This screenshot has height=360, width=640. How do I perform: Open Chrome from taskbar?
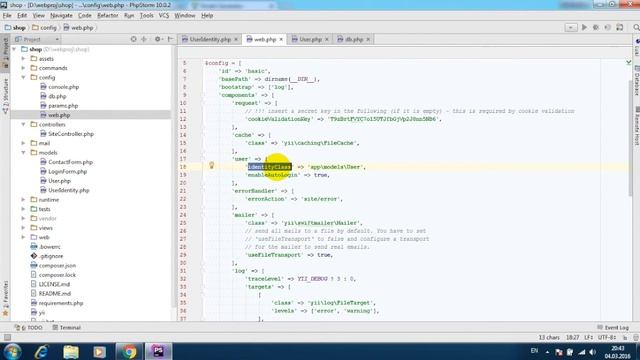tap(129, 351)
